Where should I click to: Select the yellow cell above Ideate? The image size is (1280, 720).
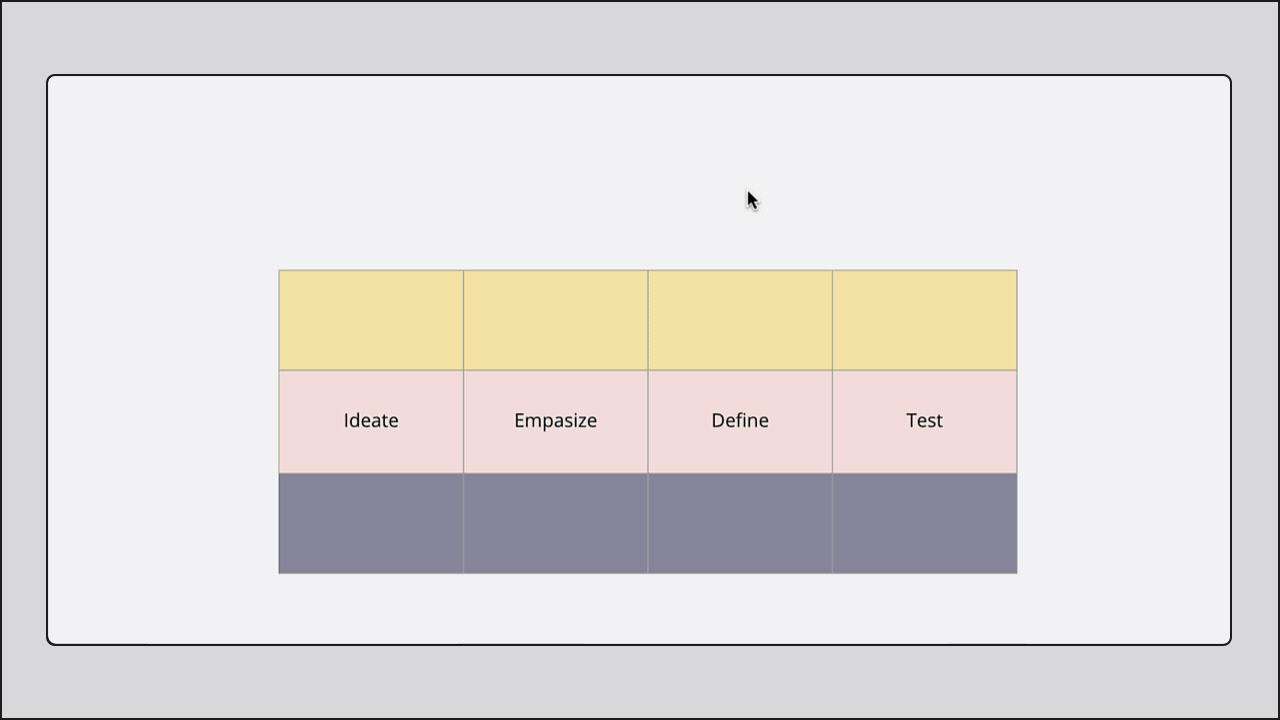point(371,320)
